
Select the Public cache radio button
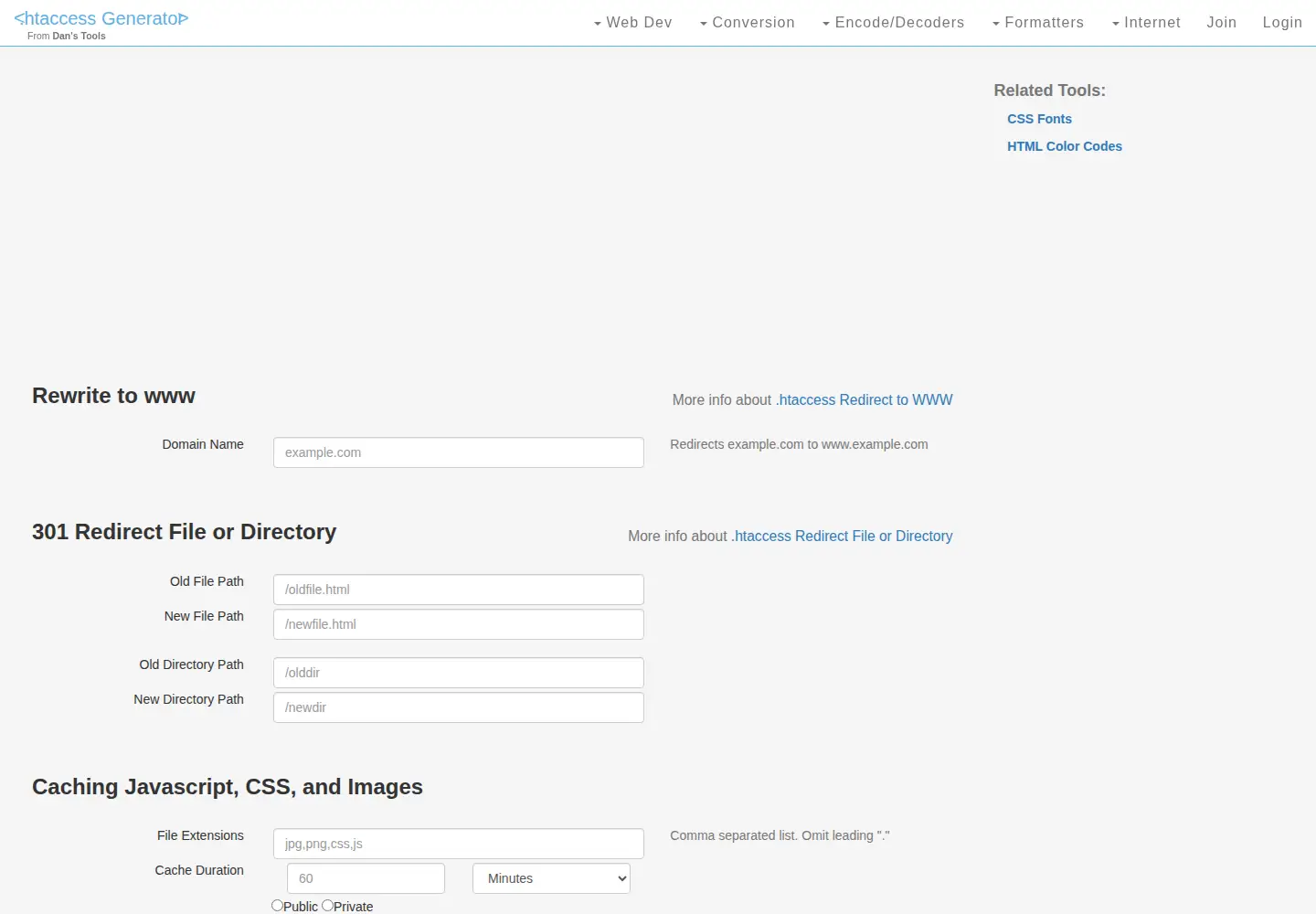[x=277, y=906]
